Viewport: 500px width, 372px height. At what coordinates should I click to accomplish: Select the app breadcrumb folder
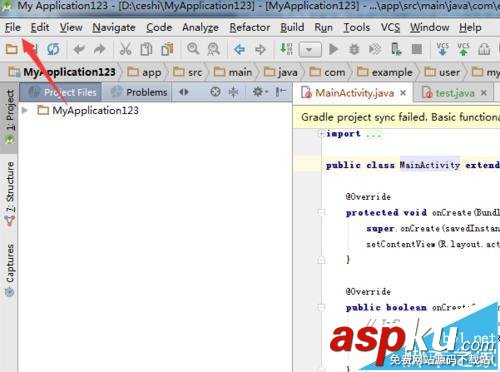pos(144,72)
